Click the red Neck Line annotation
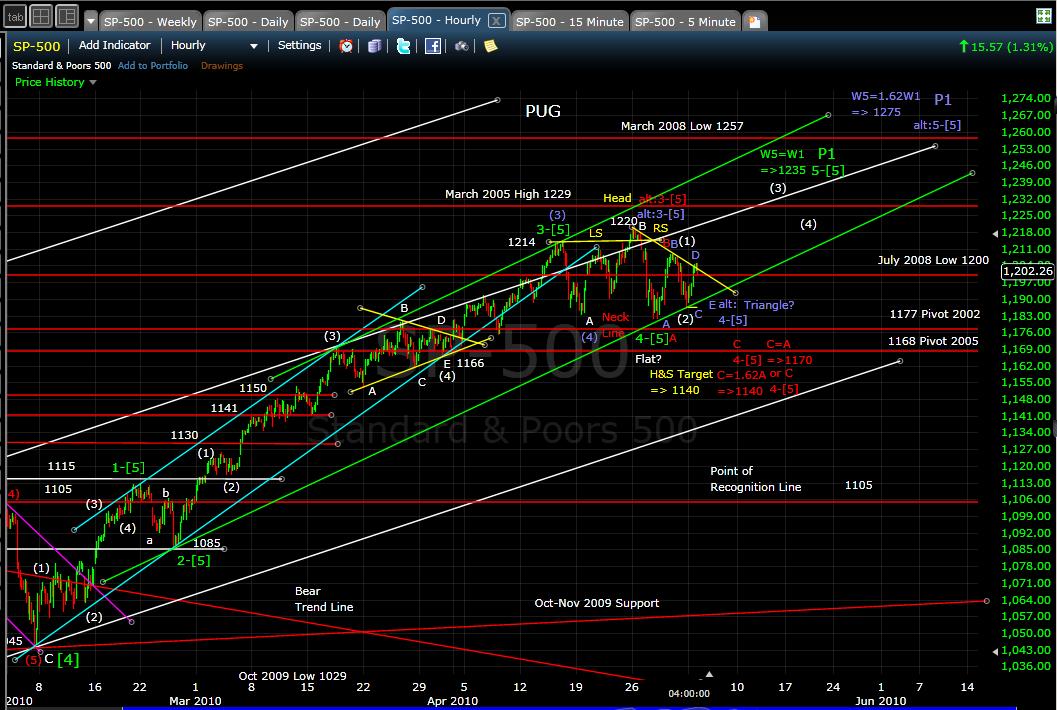The image size is (1057, 710). [x=615, y=324]
